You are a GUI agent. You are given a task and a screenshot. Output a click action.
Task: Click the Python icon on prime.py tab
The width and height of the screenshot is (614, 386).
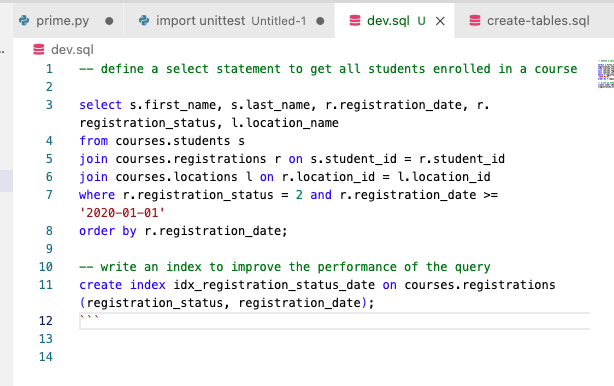click(x=24, y=20)
